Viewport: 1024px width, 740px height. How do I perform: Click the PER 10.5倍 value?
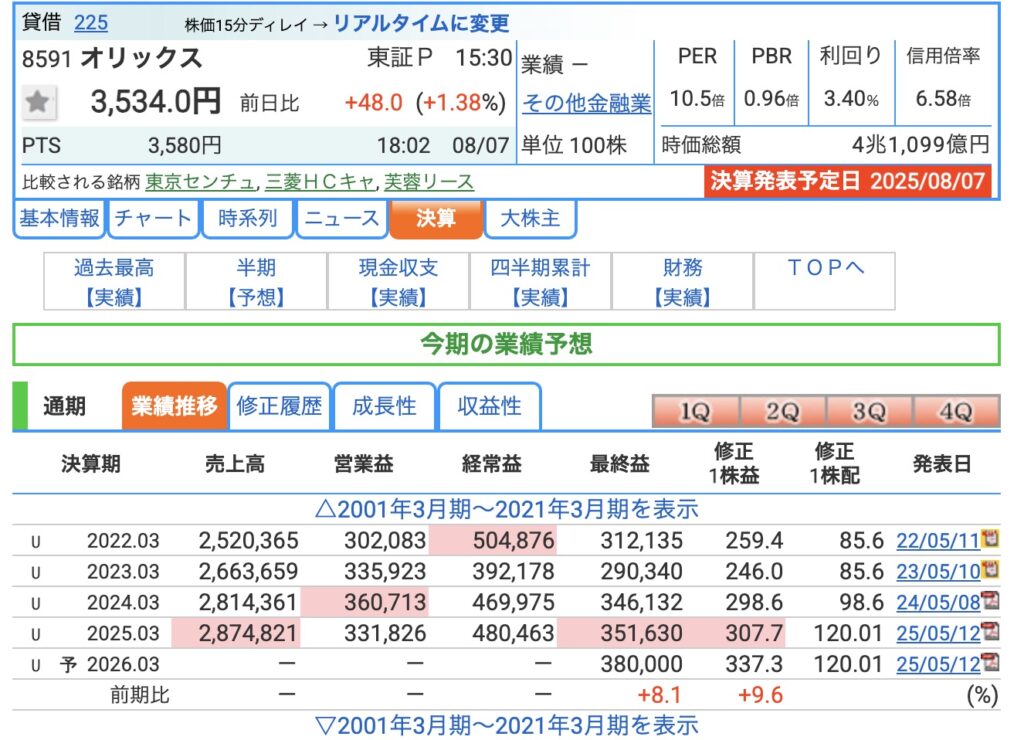(697, 99)
